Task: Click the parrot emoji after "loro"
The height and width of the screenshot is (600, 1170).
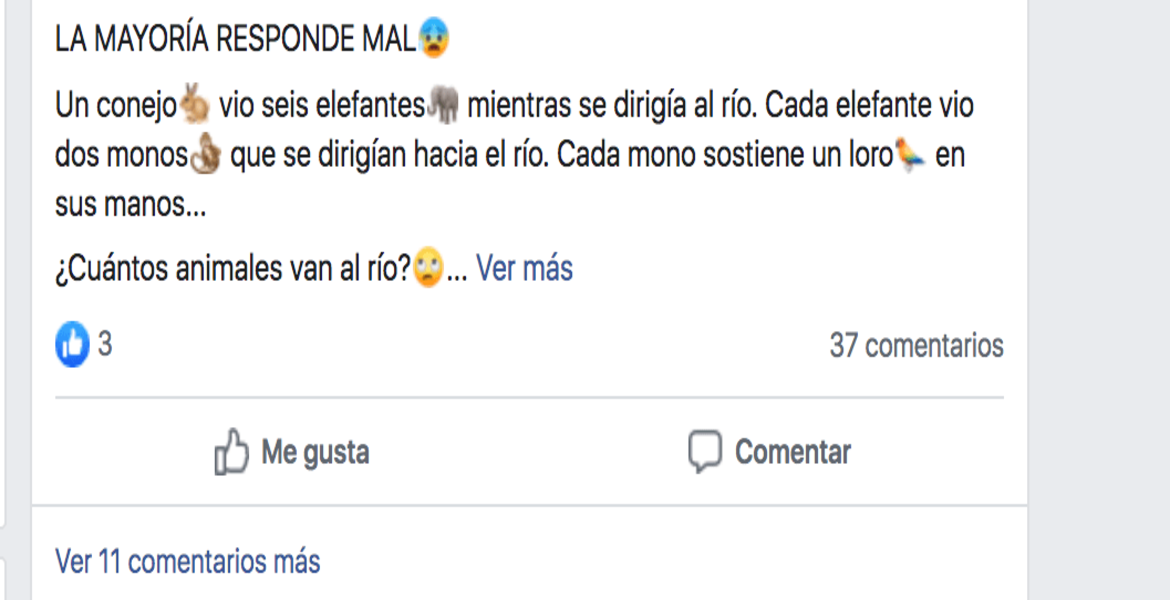Action: pos(911,156)
